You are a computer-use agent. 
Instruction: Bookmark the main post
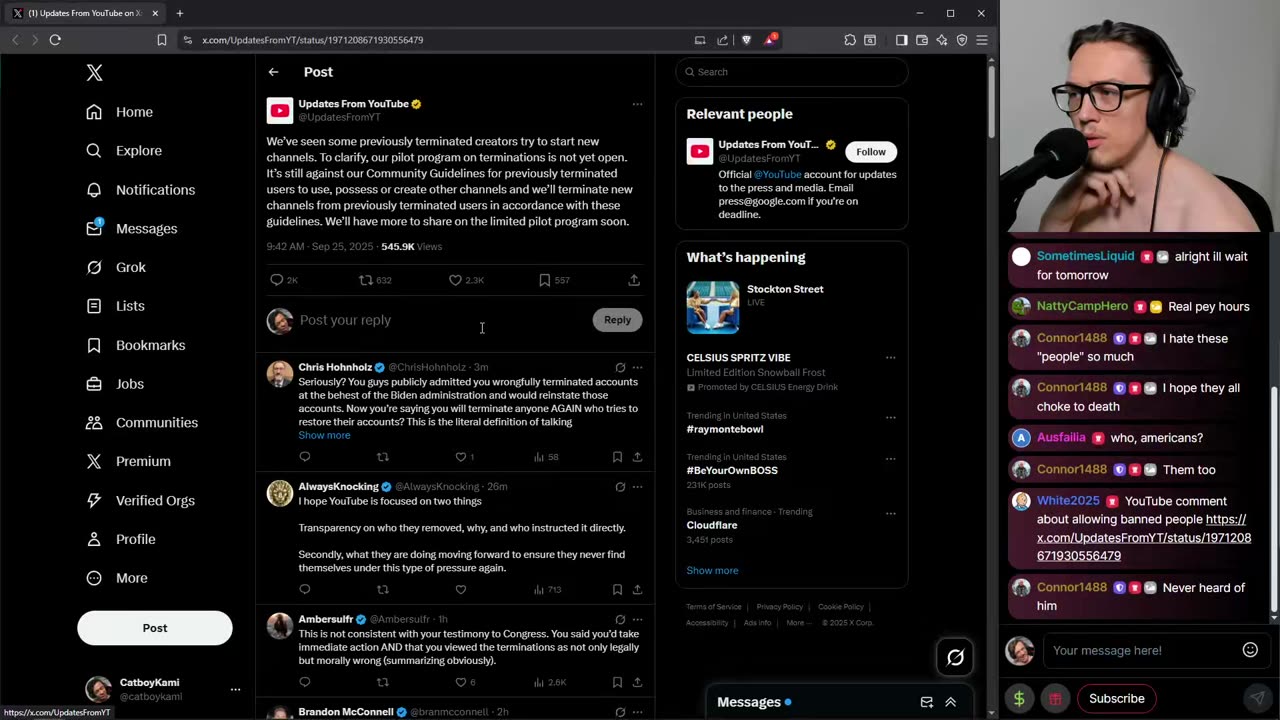point(544,280)
